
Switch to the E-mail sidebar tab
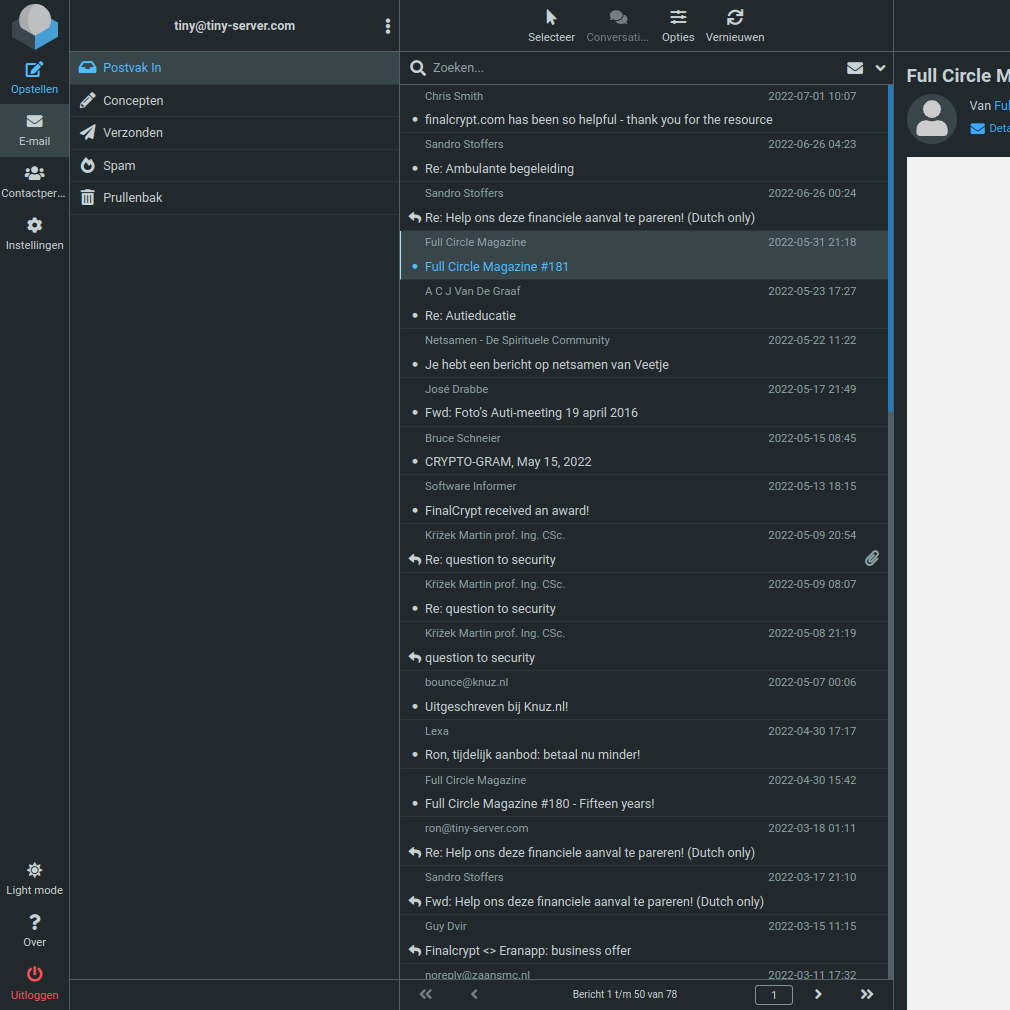tap(34, 130)
